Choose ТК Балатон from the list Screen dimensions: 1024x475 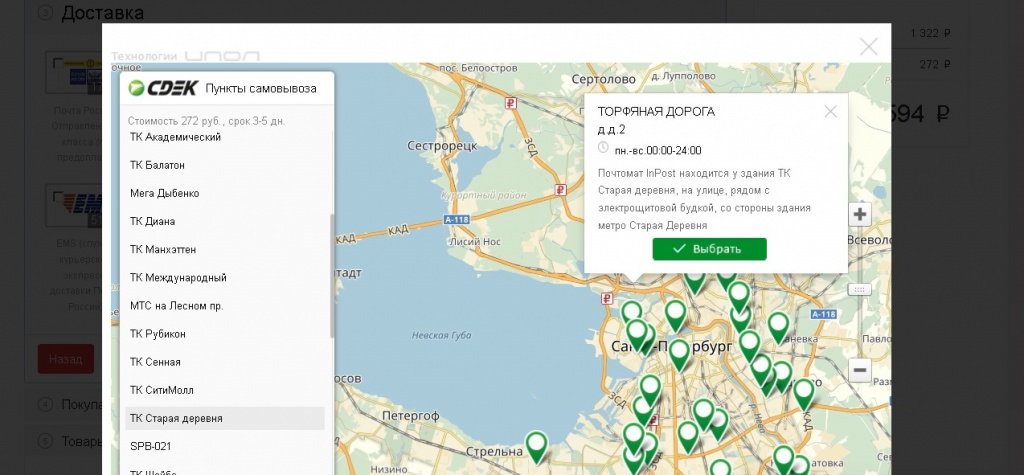158,165
